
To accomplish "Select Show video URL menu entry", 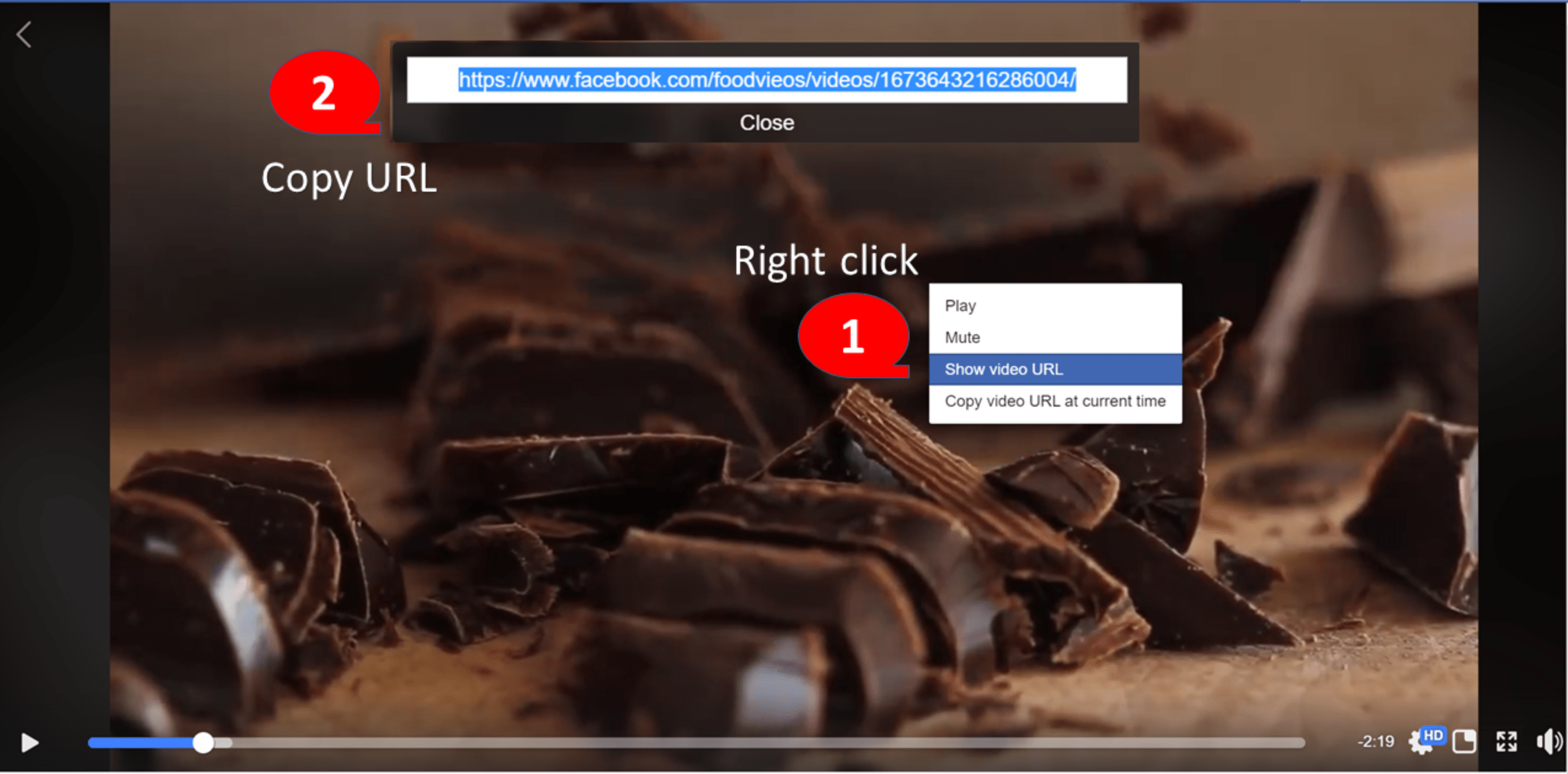I will point(1055,369).
